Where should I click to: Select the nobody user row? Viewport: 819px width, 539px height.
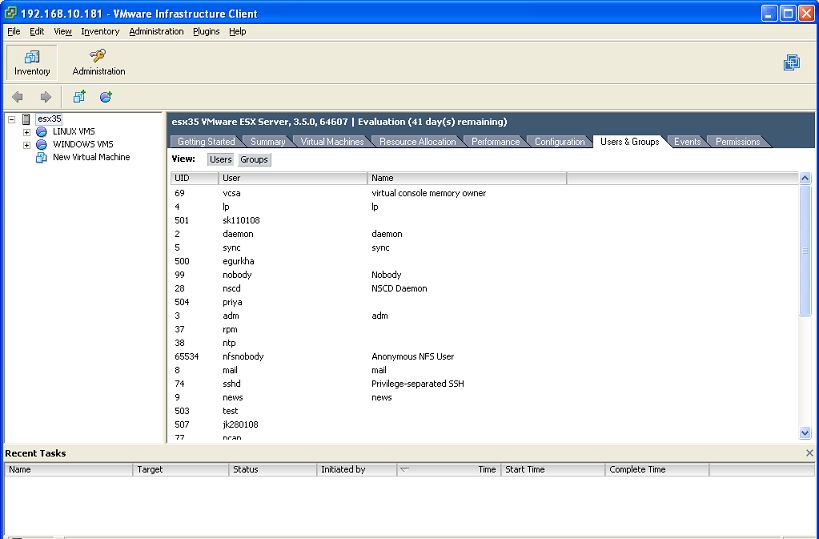click(x=485, y=275)
